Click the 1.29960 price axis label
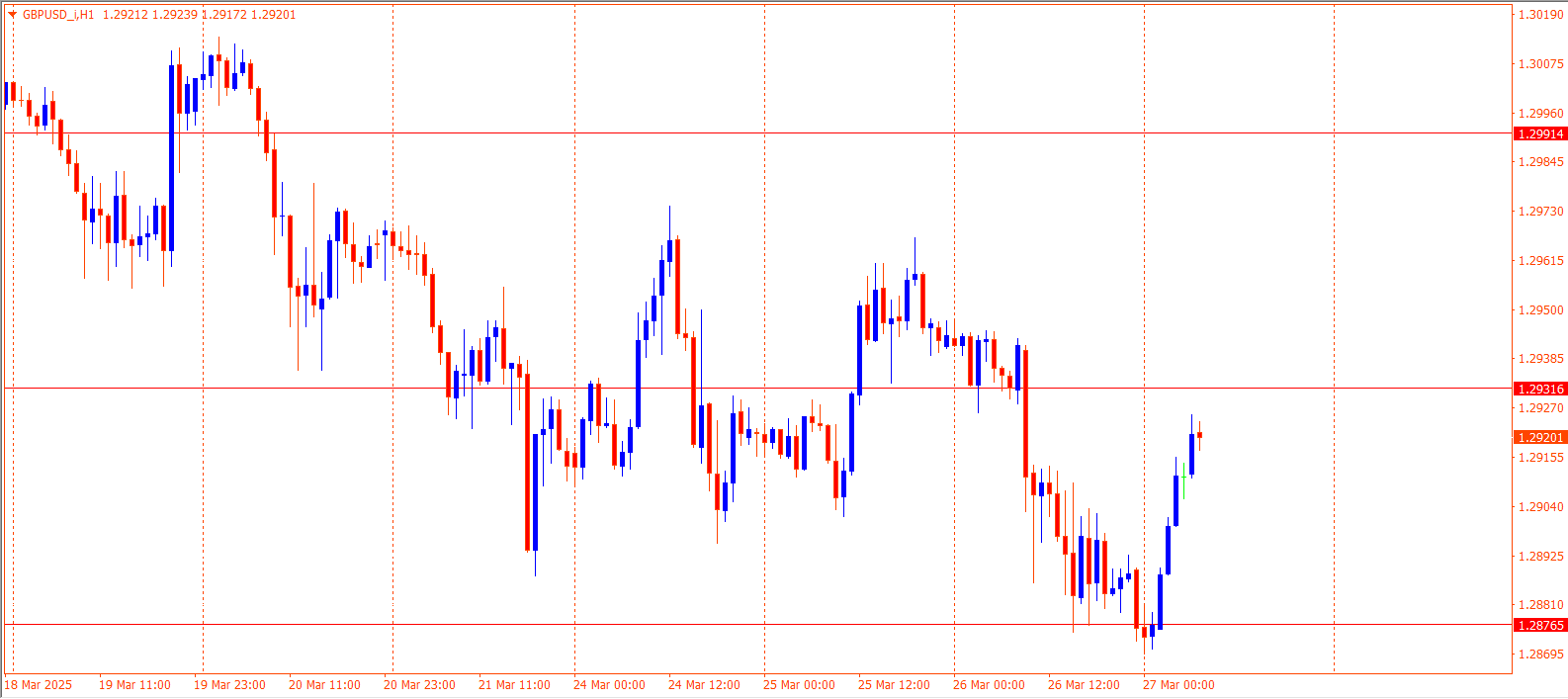 (1541, 114)
